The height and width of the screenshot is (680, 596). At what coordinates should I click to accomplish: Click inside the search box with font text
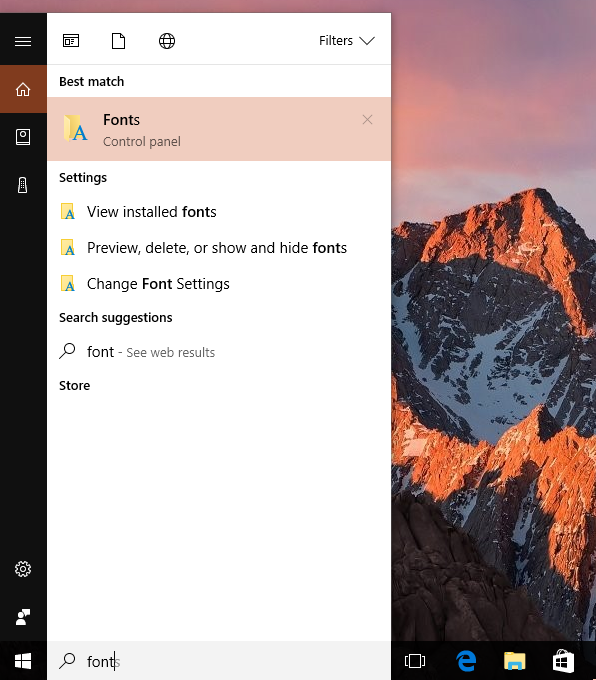point(219,661)
